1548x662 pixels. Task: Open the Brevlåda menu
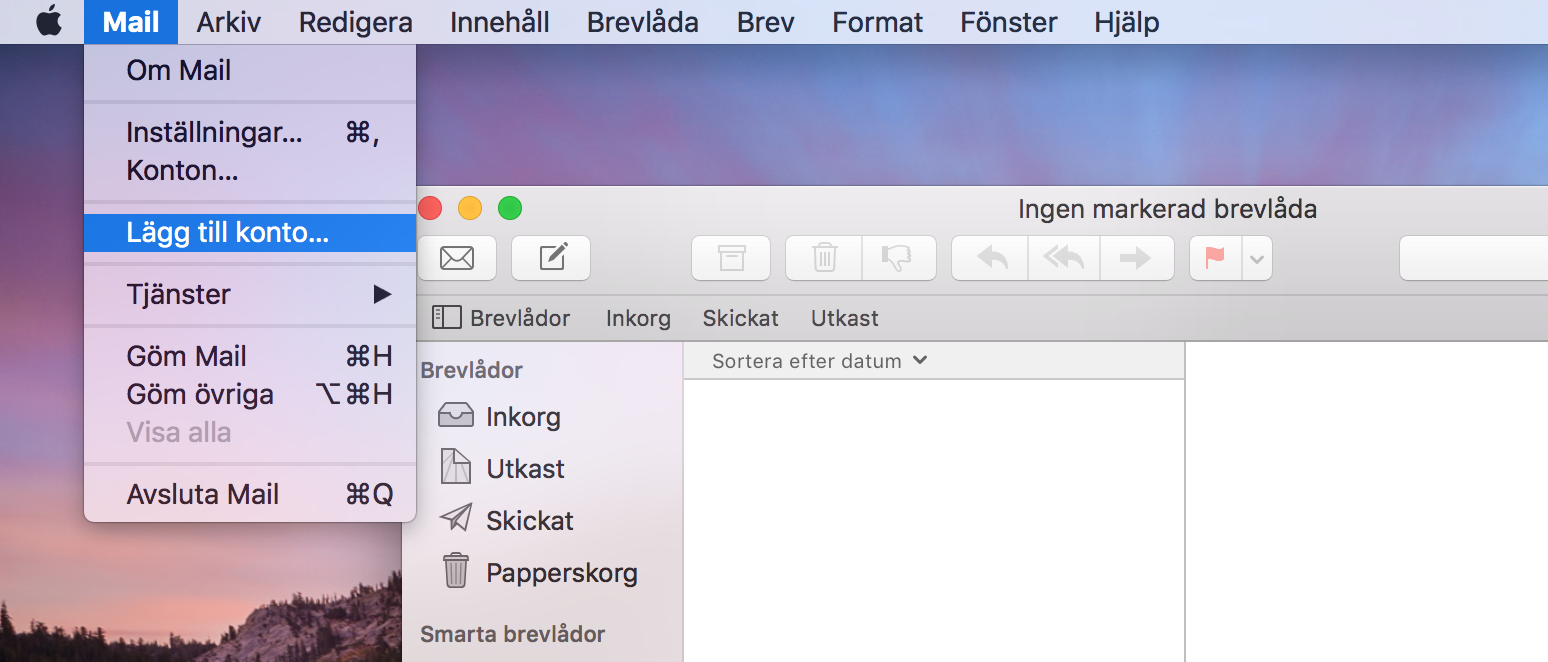(643, 22)
